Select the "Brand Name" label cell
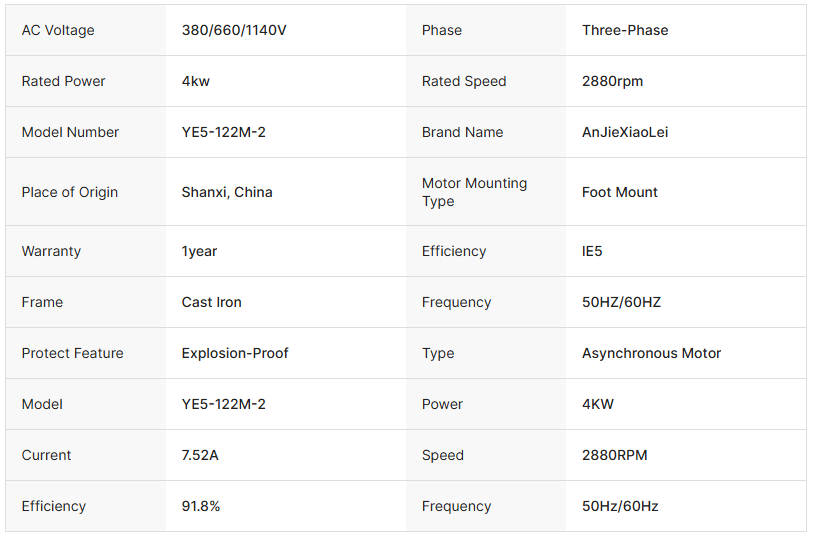This screenshot has height=542, width=814. pyautogui.click(x=462, y=132)
